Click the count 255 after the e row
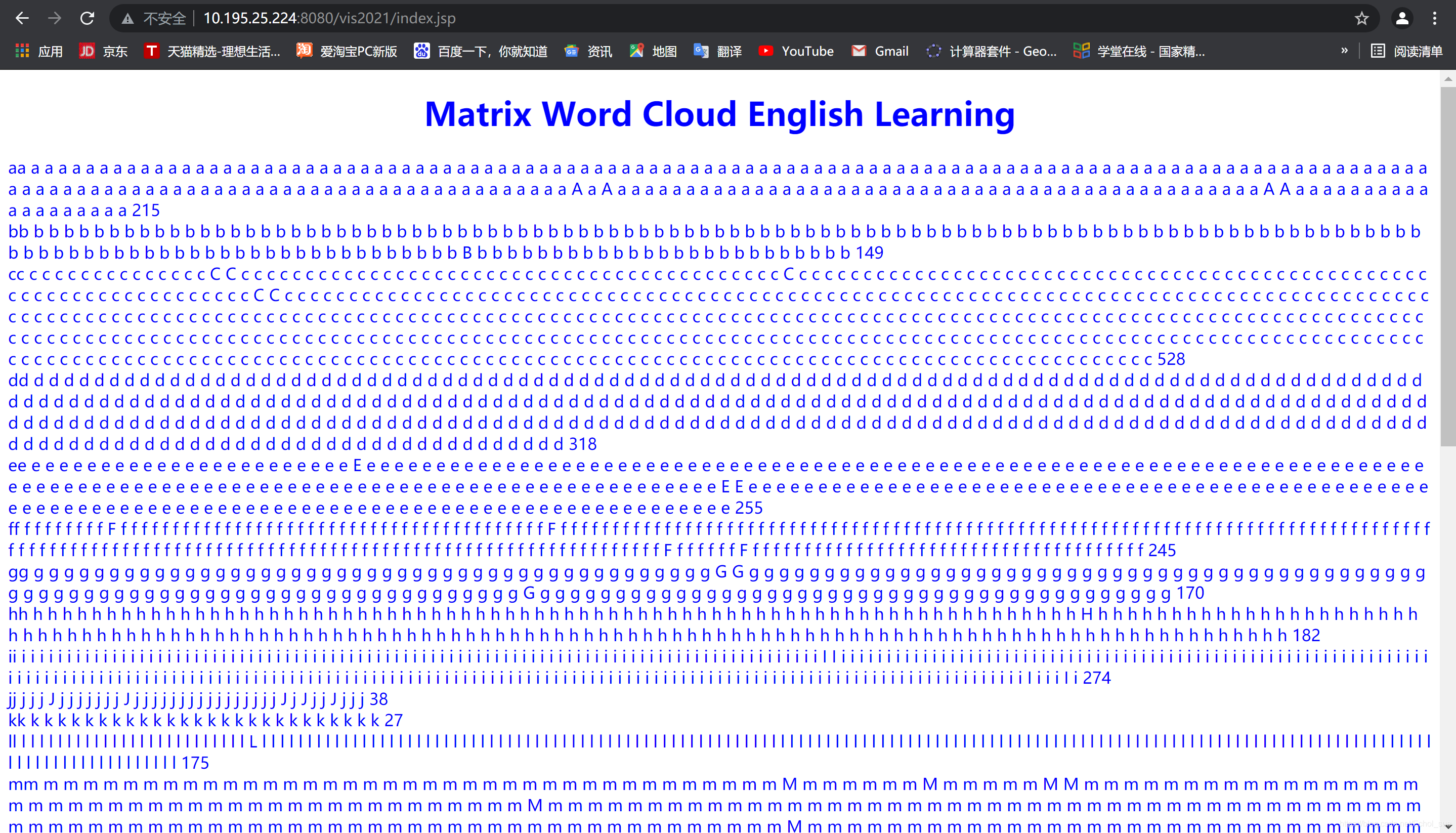This screenshot has width=1456, height=833. point(749,508)
